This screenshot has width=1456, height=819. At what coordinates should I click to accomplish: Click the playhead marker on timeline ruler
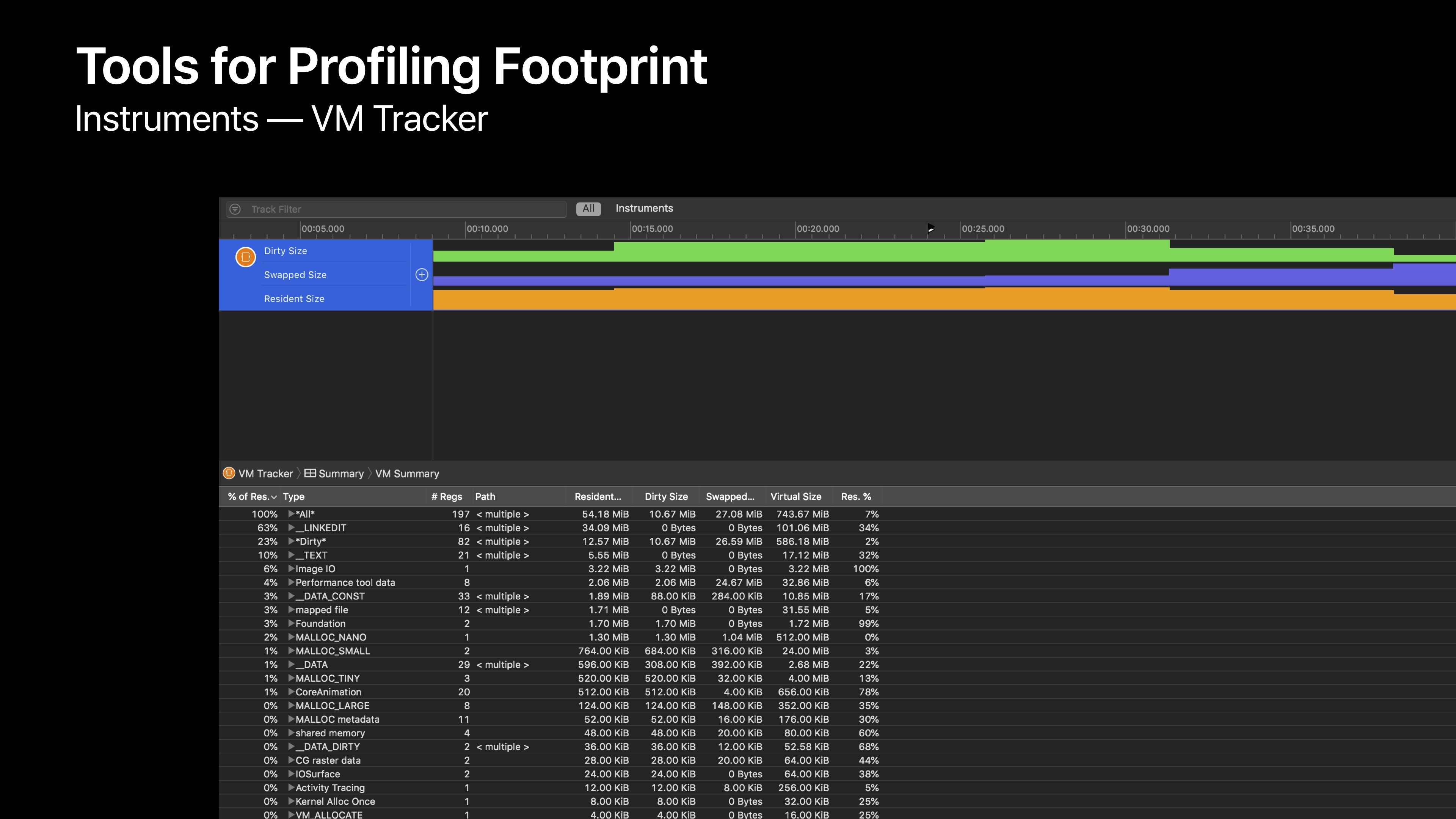[x=930, y=228]
